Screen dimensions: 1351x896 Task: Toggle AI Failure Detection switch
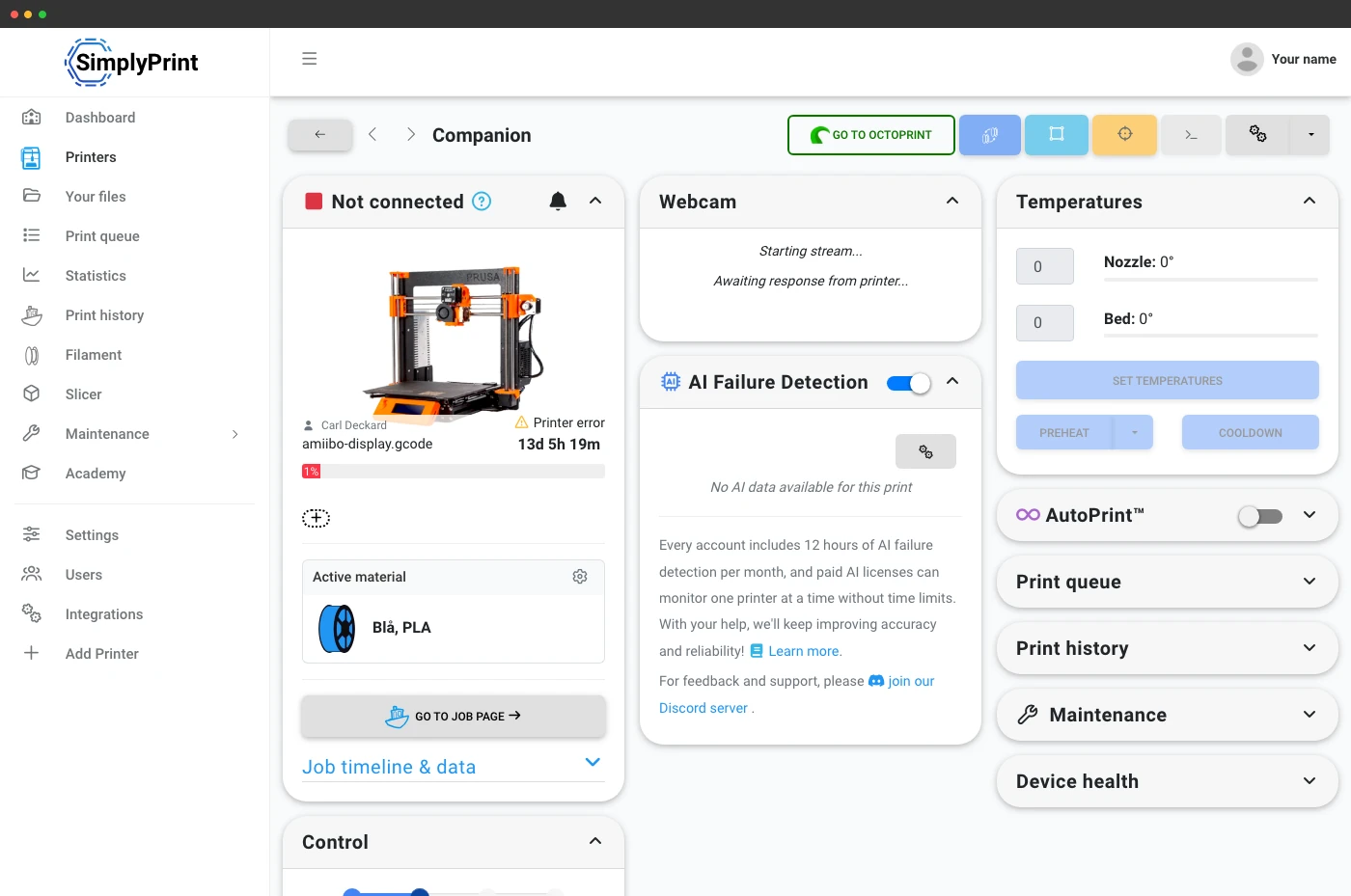(x=909, y=383)
